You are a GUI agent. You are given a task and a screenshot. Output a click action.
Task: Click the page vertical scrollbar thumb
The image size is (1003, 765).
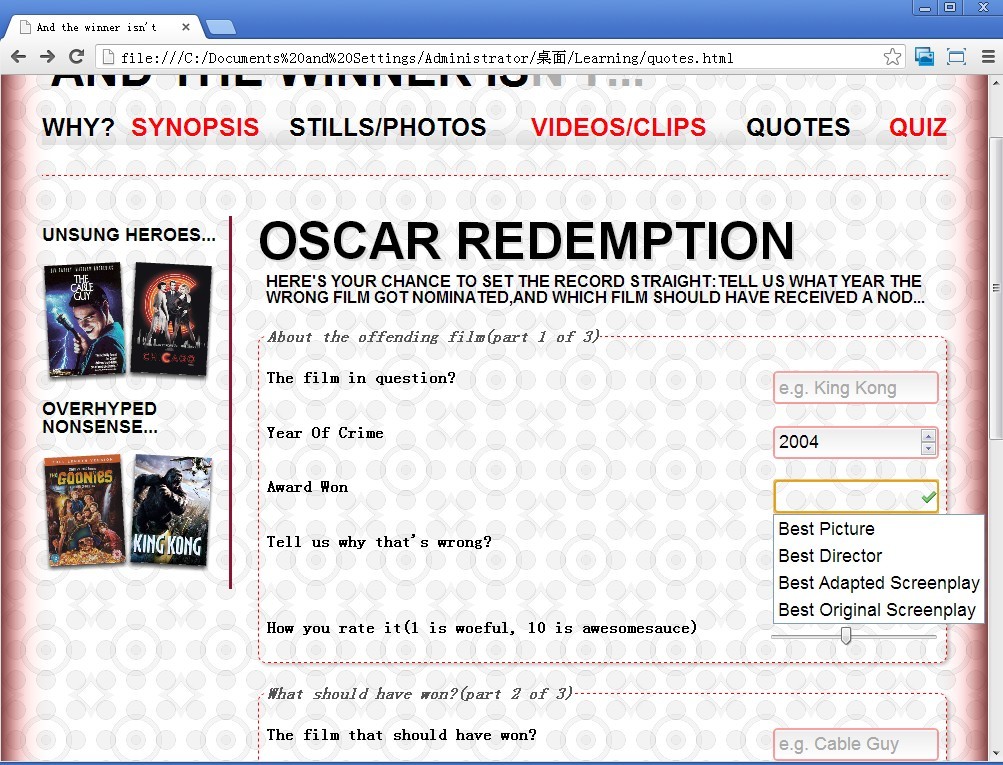[996, 288]
